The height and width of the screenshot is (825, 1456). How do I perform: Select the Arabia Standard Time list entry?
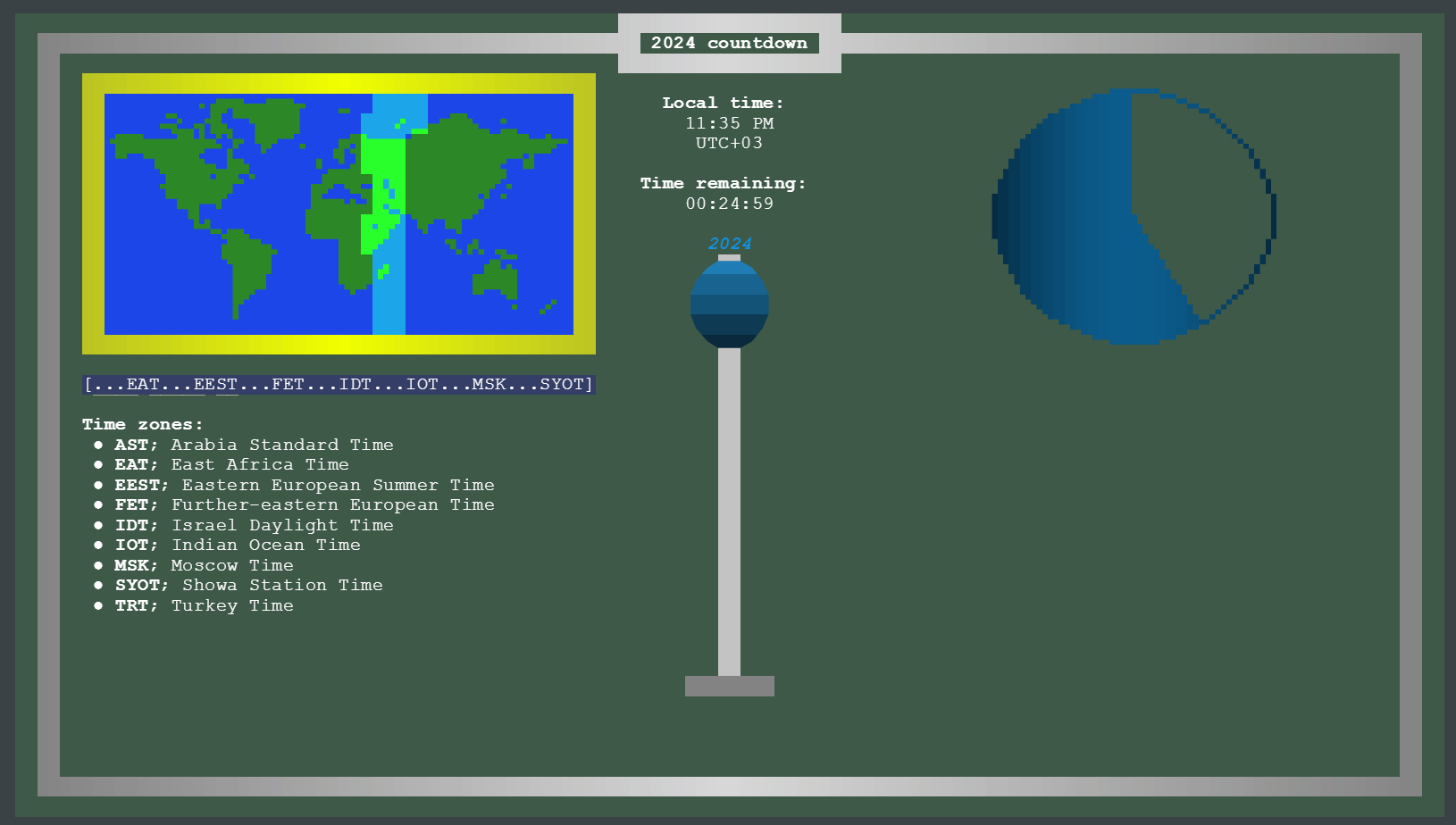[x=254, y=445]
